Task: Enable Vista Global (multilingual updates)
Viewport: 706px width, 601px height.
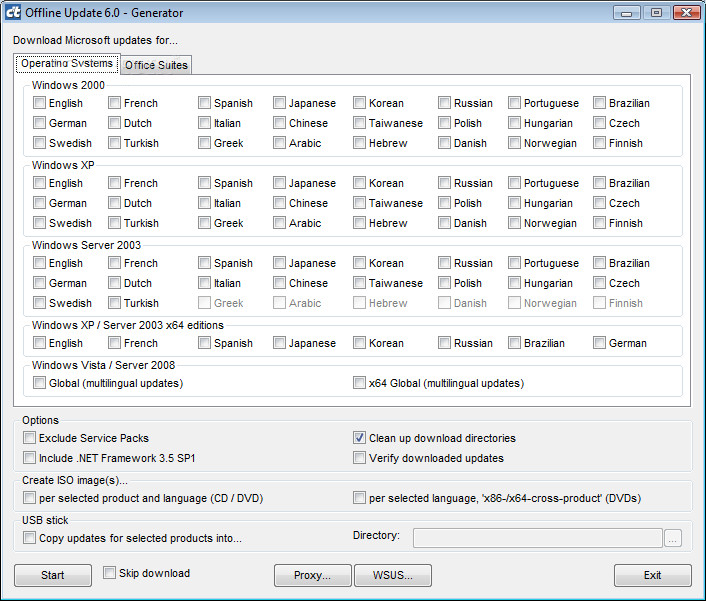Action: pos(40,383)
